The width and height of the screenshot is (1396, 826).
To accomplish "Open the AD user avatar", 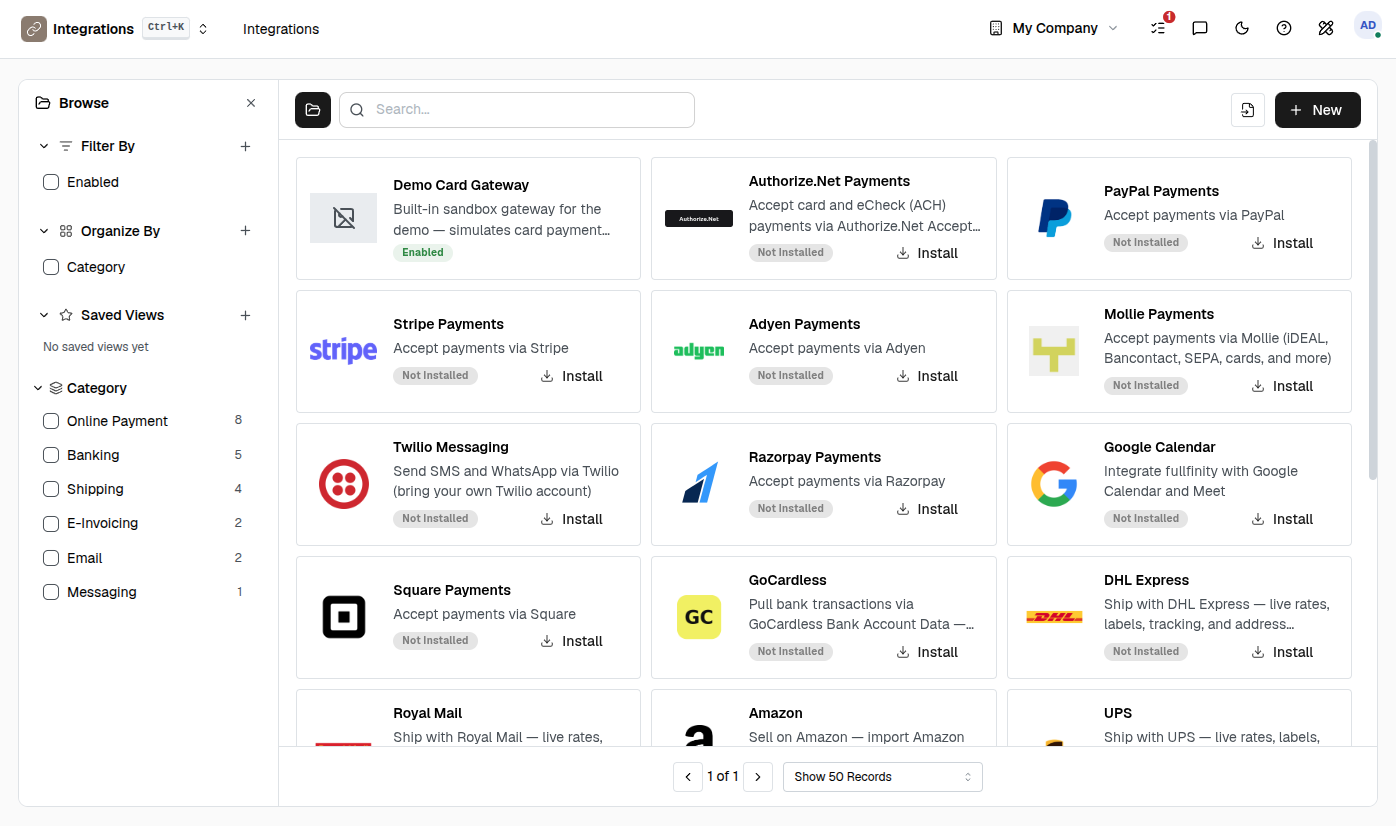I will 1368,26.
